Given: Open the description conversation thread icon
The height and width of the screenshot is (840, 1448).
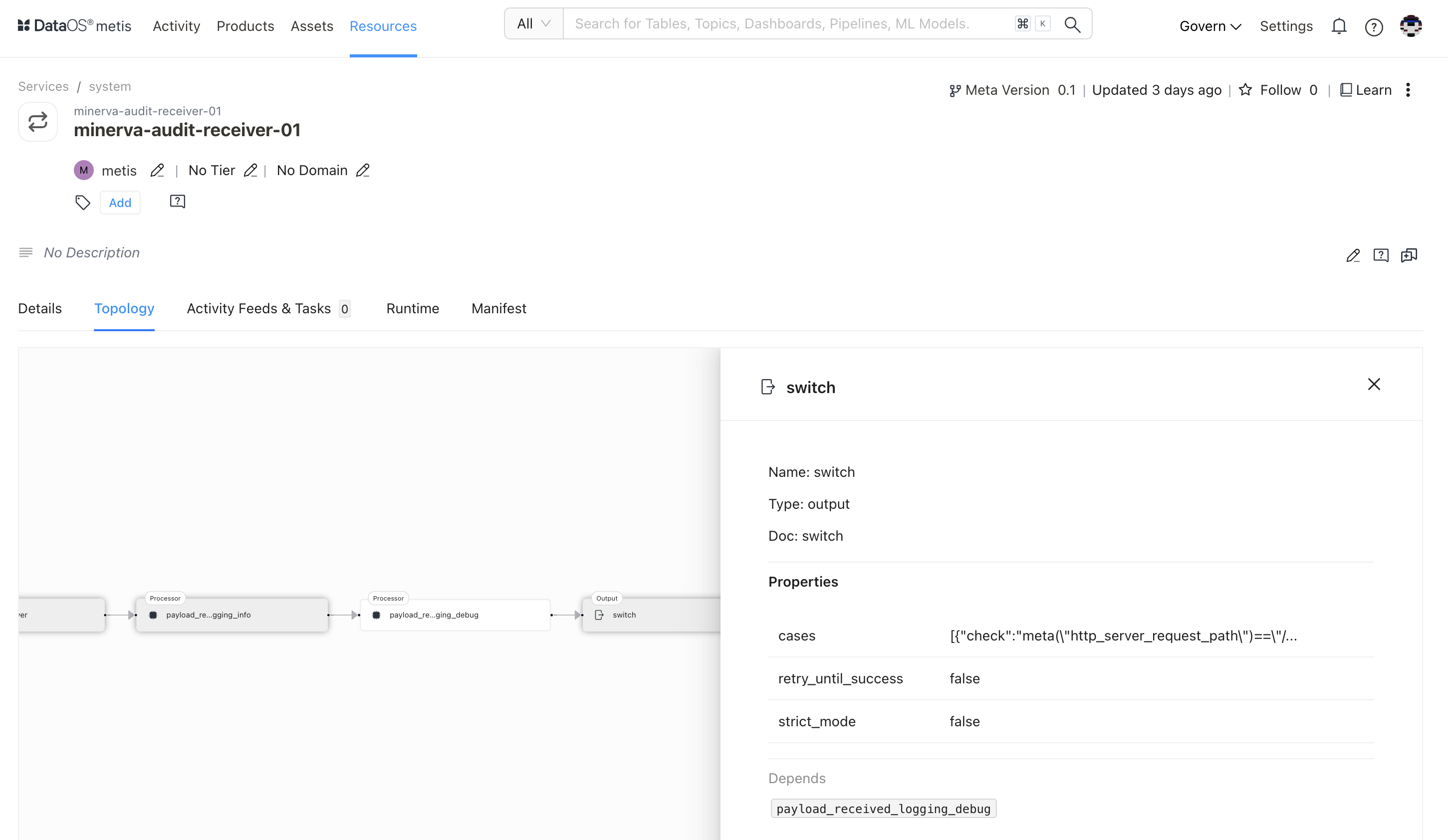Looking at the screenshot, I should (1409, 255).
